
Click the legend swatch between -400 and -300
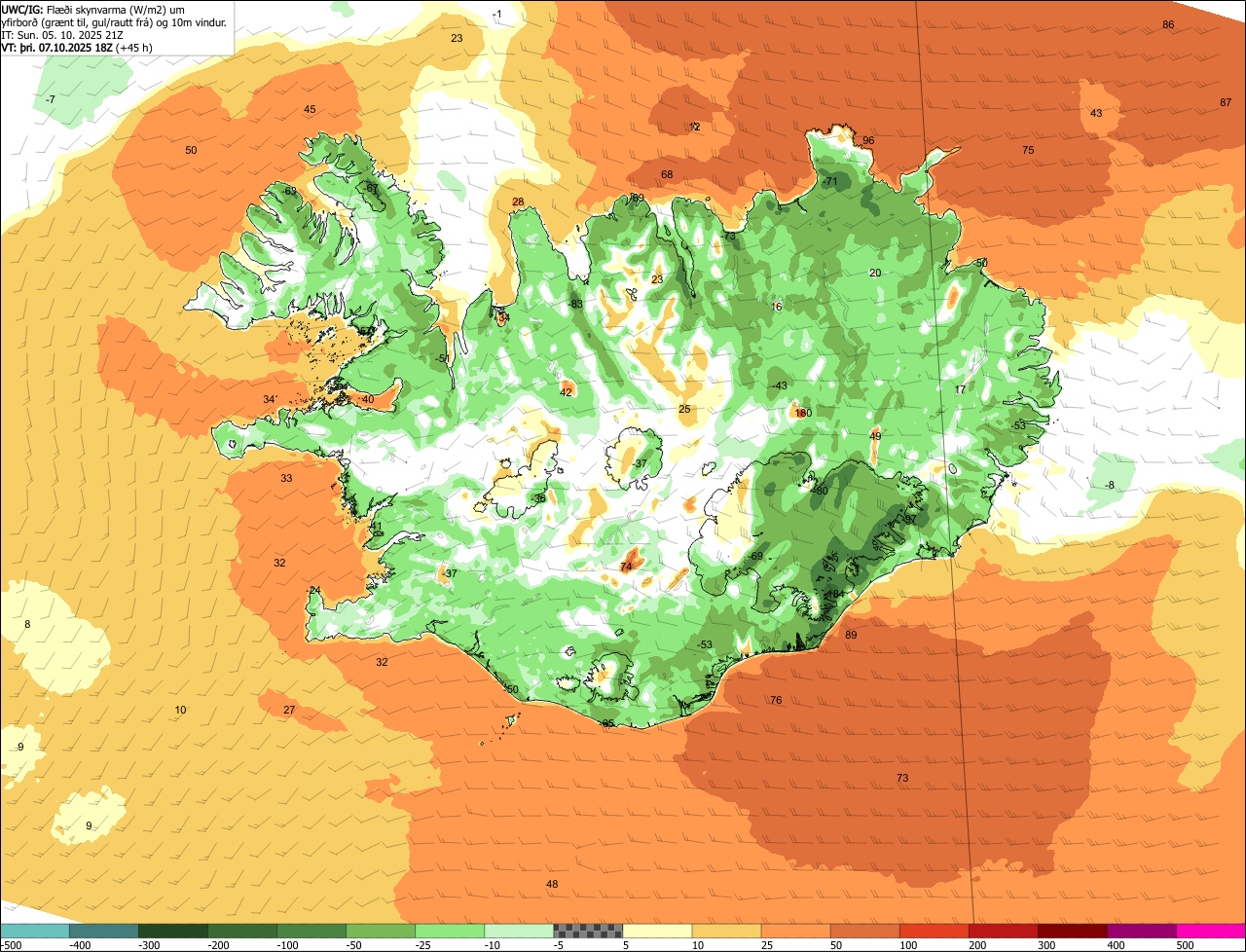[103, 930]
